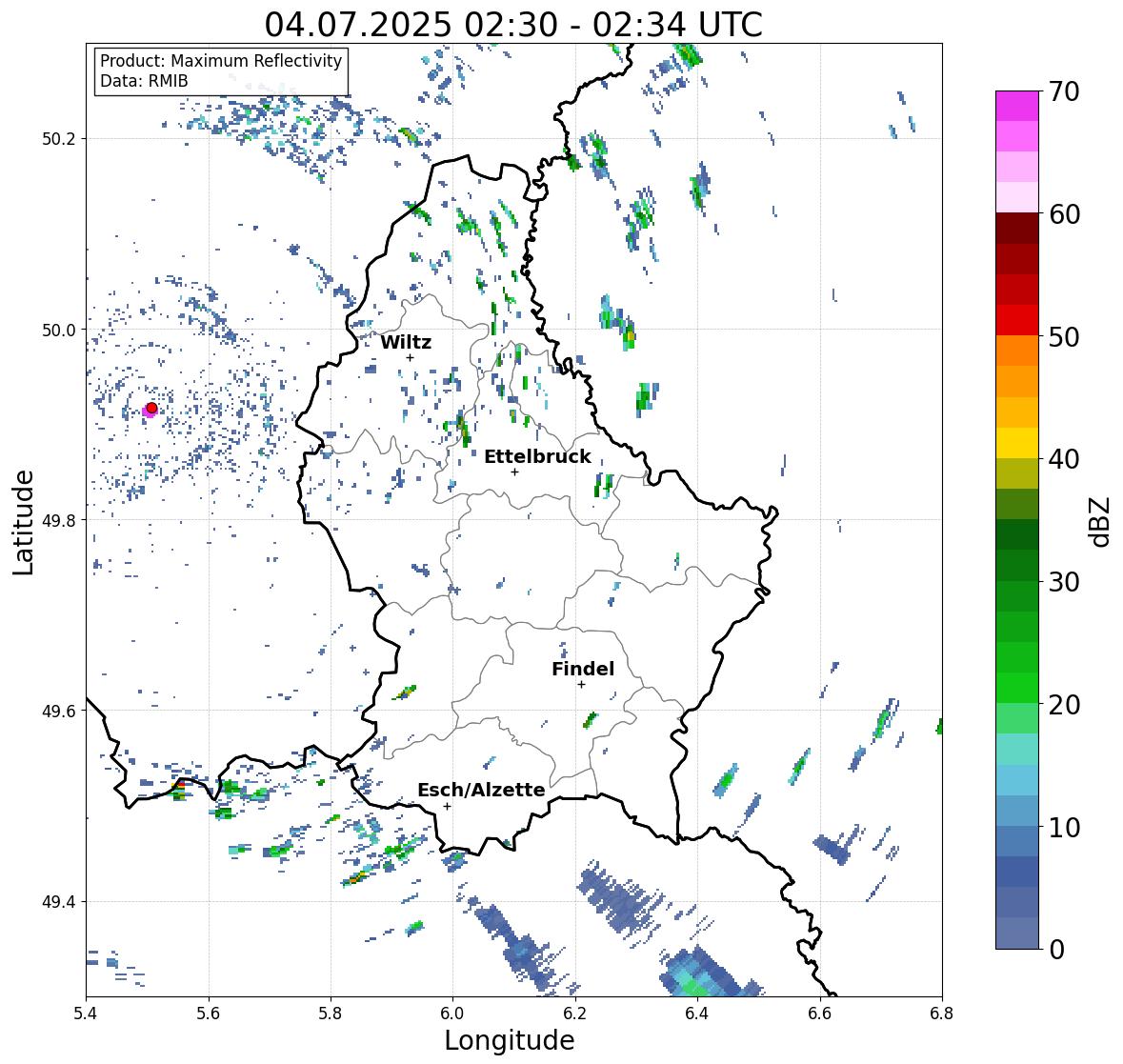Click the 0 value on the colorbar
The width and height of the screenshot is (1123, 1064).
tap(1056, 950)
